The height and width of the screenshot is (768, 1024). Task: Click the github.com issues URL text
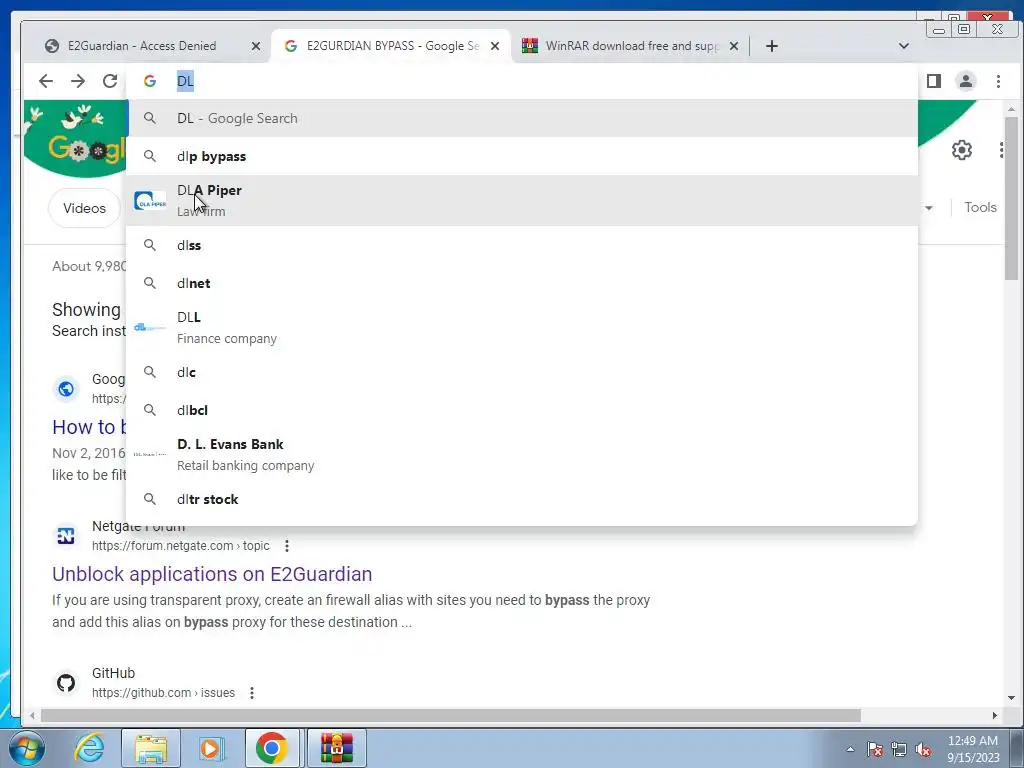pyautogui.click(x=163, y=693)
